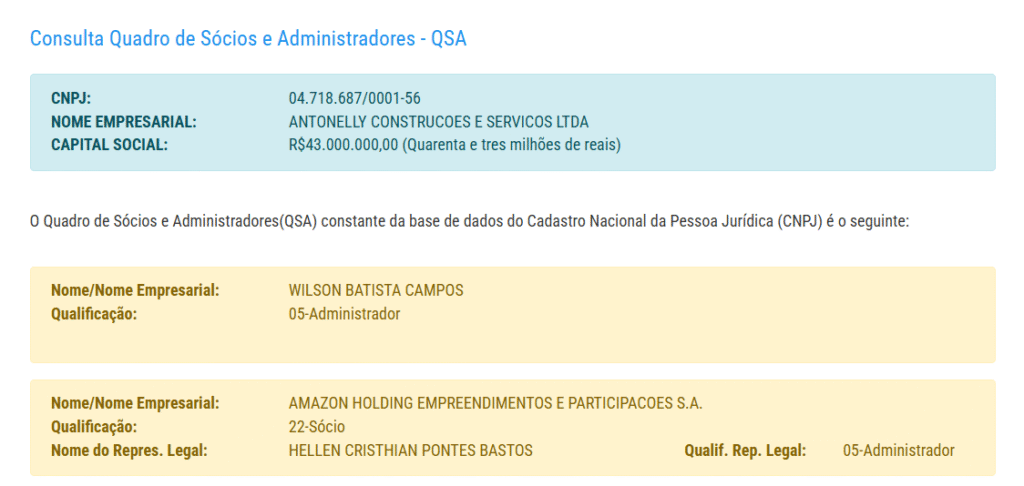Click the CAPITAL SOCIAL label

tap(109, 145)
